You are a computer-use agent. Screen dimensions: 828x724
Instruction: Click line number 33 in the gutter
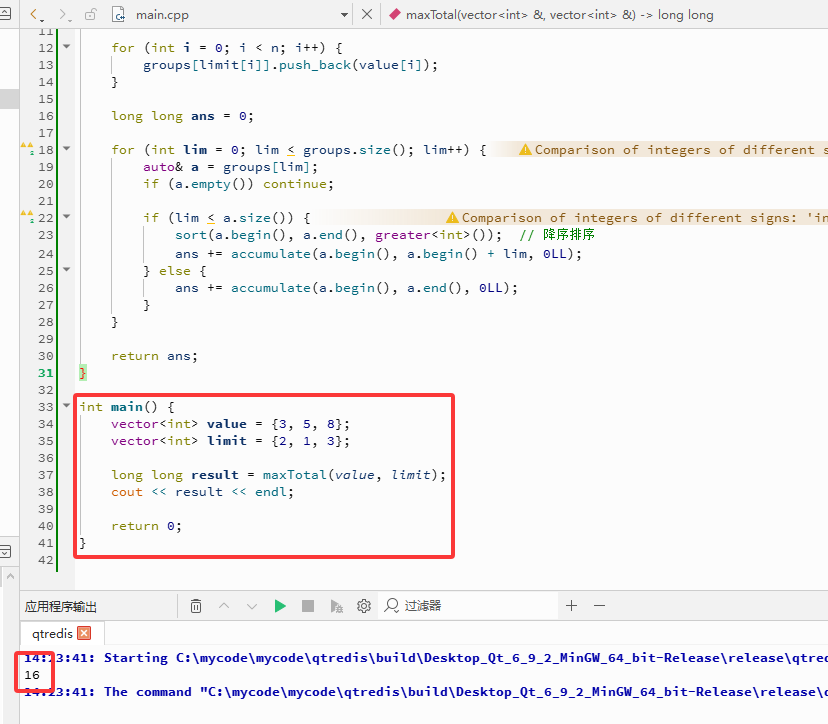coord(46,407)
